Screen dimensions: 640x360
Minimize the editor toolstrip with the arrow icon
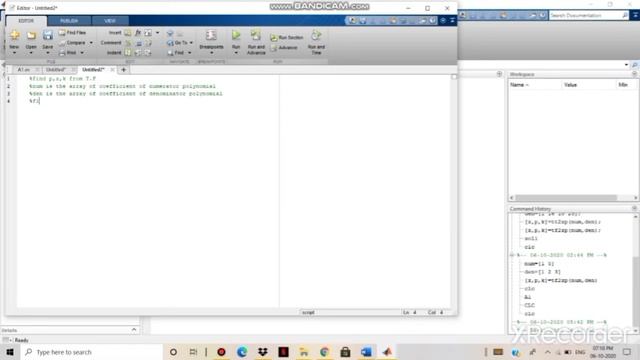coord(452,20)
